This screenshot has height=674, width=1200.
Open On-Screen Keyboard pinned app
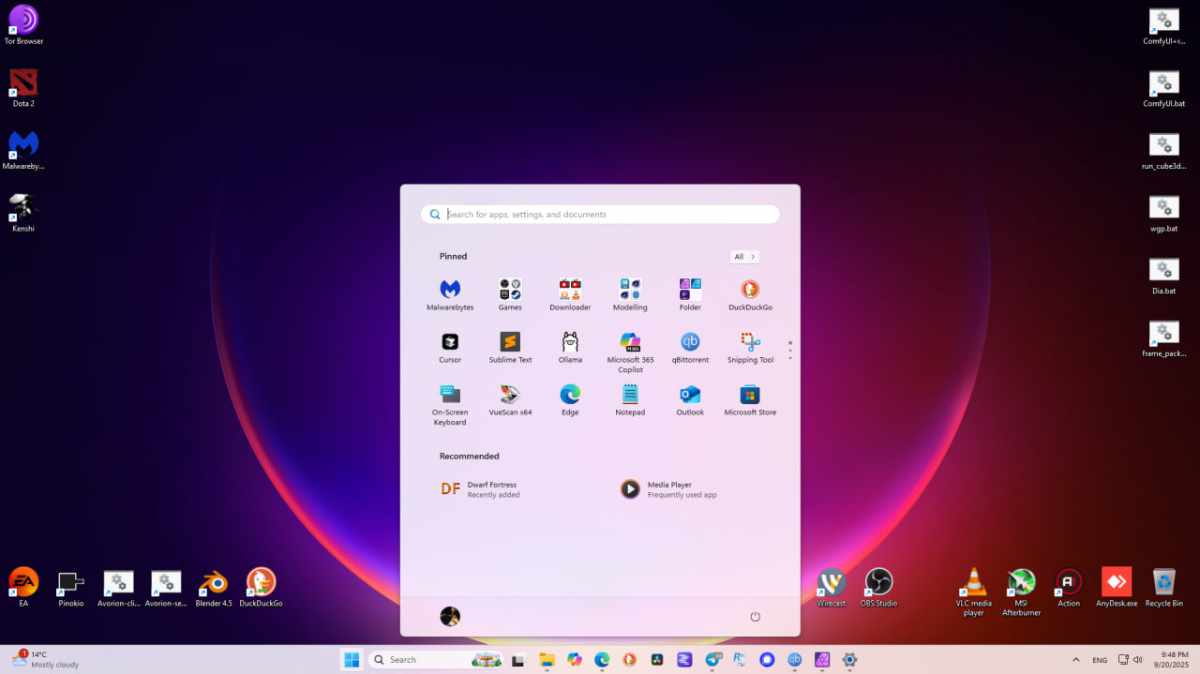pyautogui.click(x=450, y=394)
